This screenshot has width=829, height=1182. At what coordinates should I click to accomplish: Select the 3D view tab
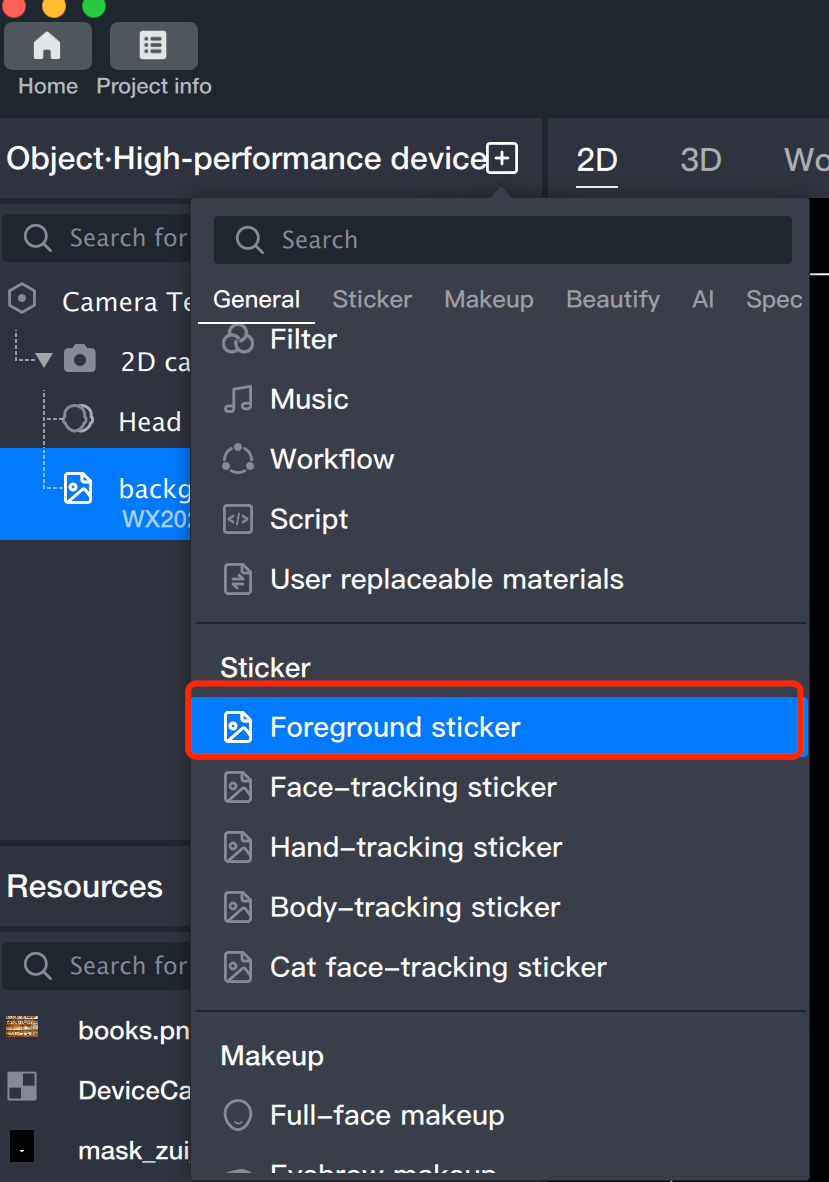coord(700,160)
